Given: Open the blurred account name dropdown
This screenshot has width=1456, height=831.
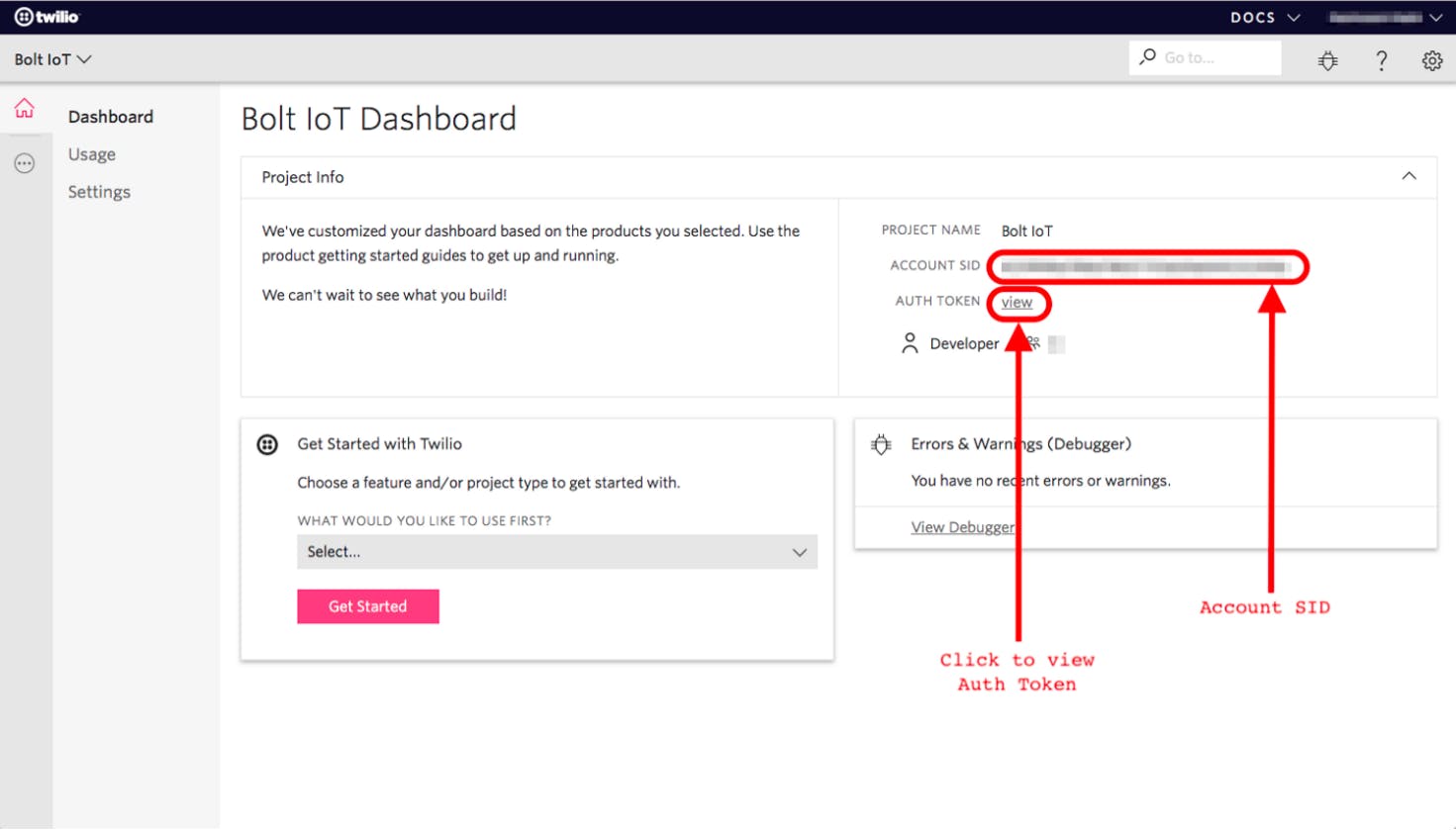Looking at the screenshot, I should (1385, 17).
